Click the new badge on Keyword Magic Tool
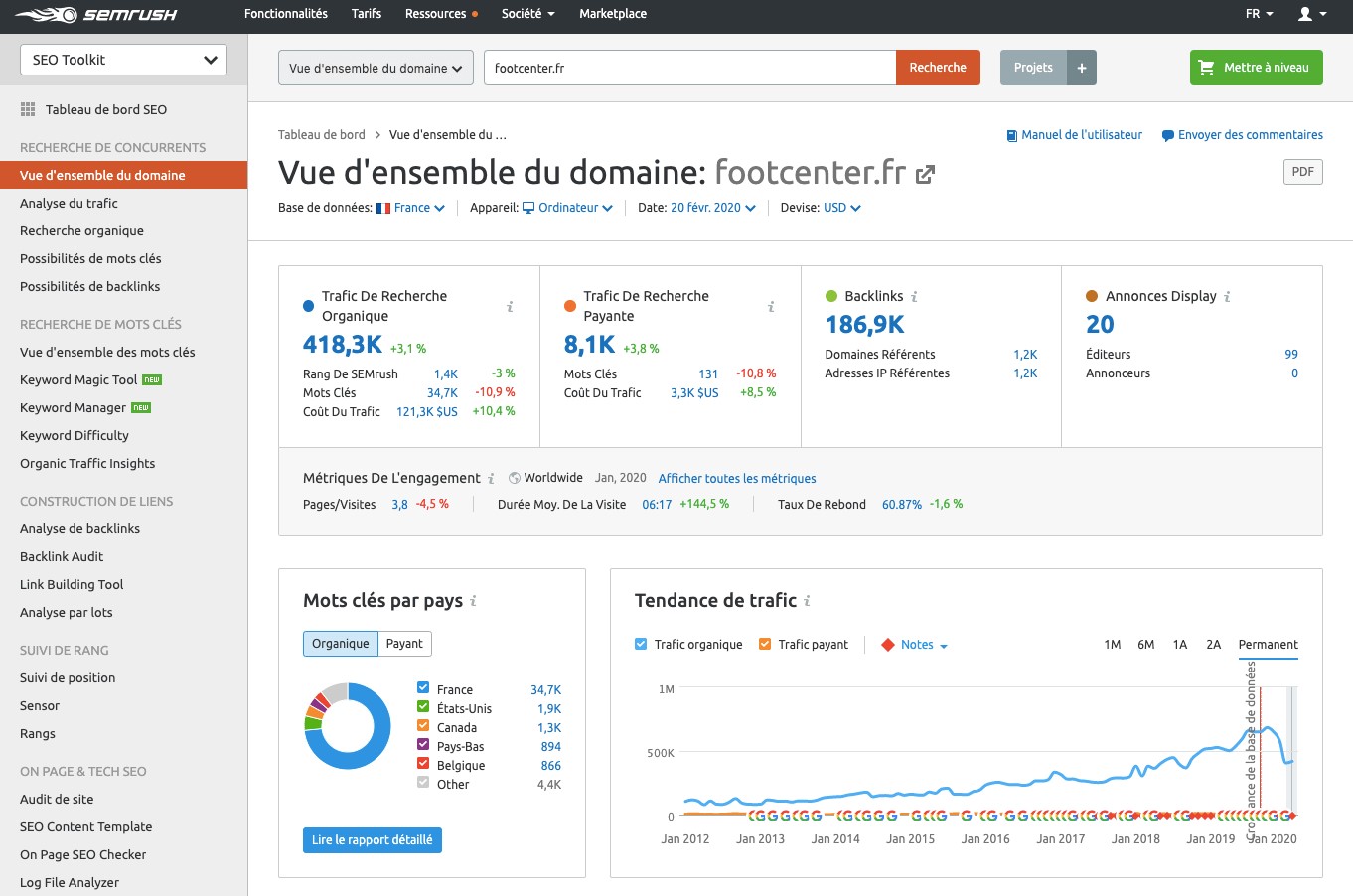Viewport: 1353px width, 896px height. point(152,379)
